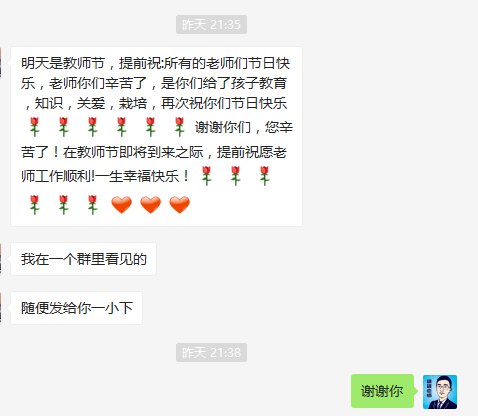Screen dimensions: 478x416
Task: Click the 昨天 21:38 timestamp label
Action: [x=211, y=352]
